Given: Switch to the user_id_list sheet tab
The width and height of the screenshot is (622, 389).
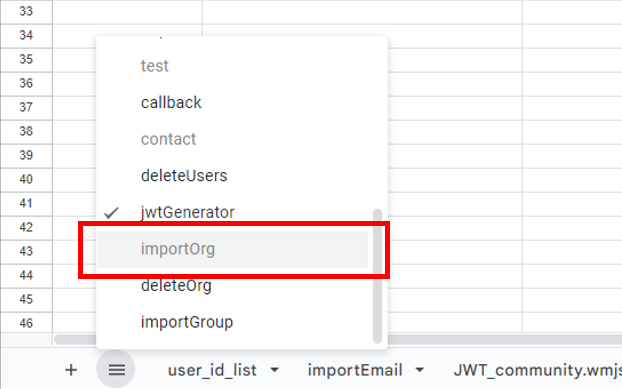Looking at the screenshot, I should 212,370.
